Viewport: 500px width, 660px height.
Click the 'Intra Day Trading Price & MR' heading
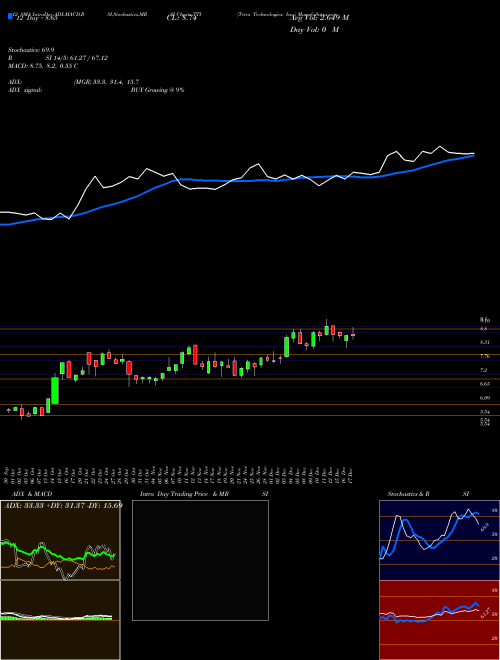tap(184, 494)
